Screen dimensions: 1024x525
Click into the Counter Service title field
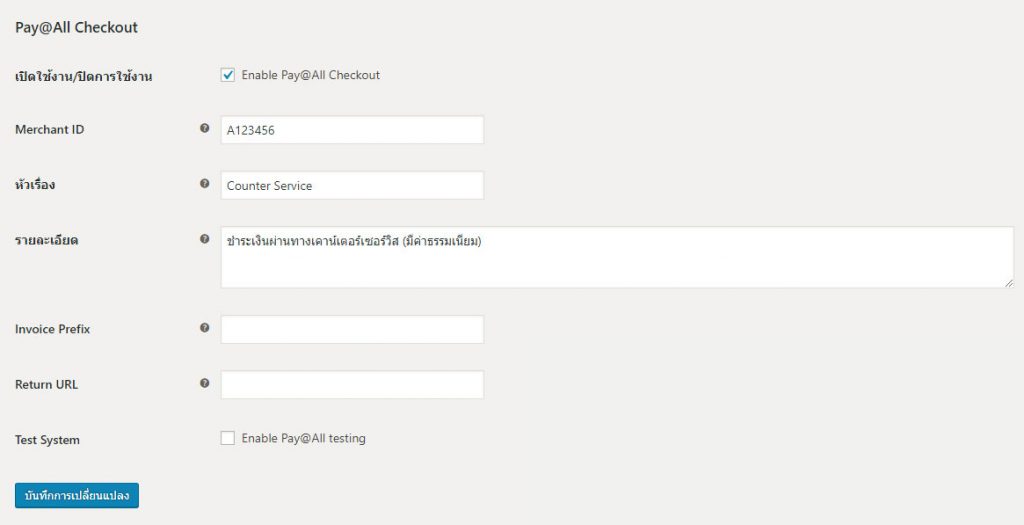(352, 185)
